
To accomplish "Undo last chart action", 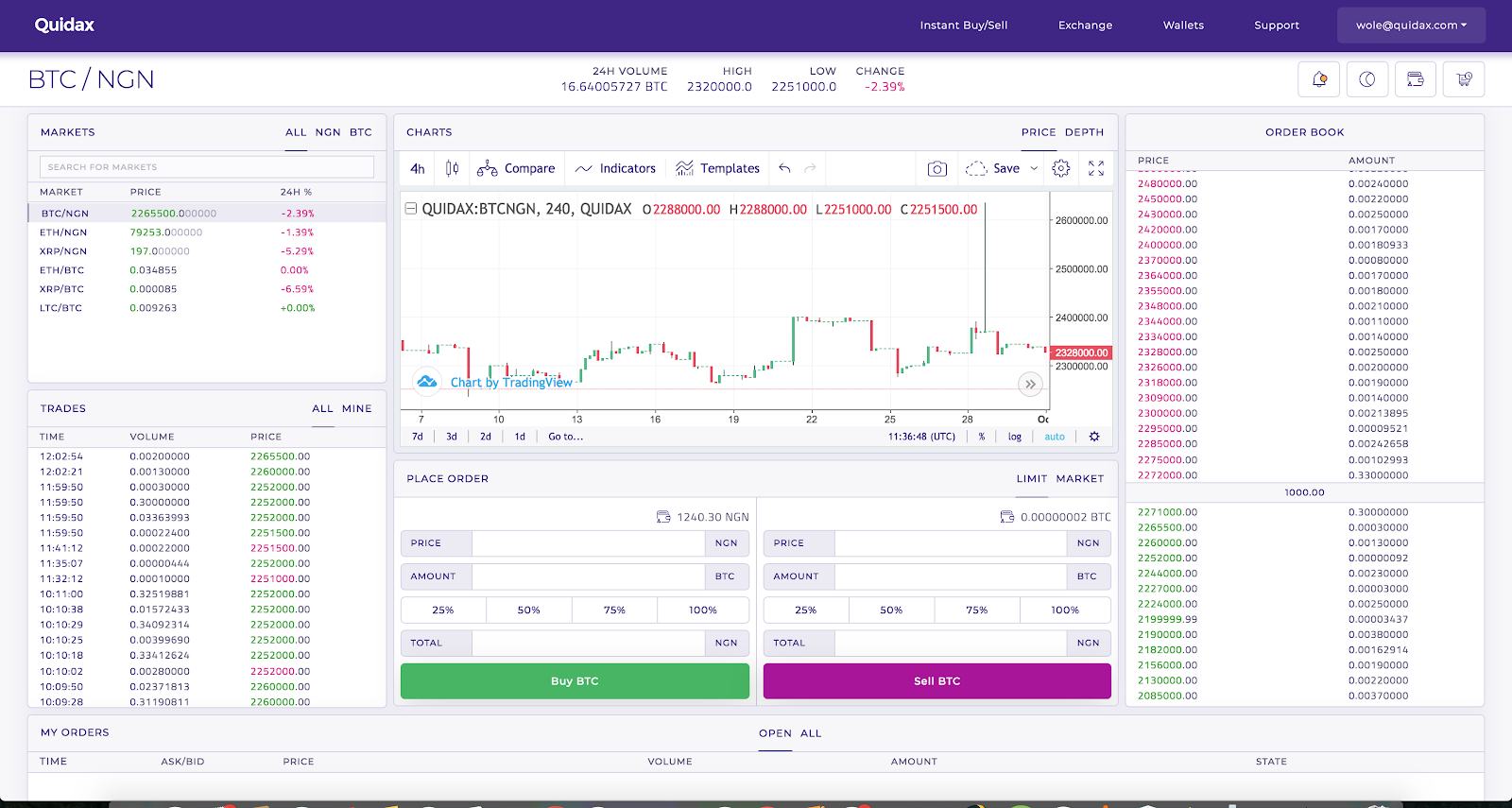I will click(x=784, y=168).
